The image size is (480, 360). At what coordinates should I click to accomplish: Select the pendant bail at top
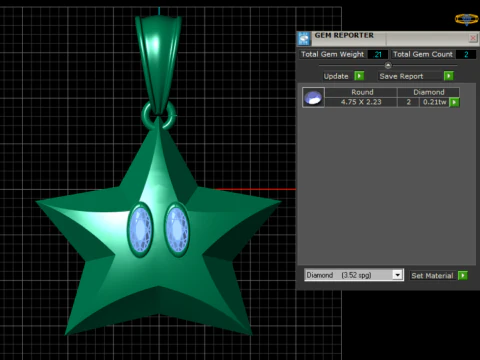coord(158,63)
